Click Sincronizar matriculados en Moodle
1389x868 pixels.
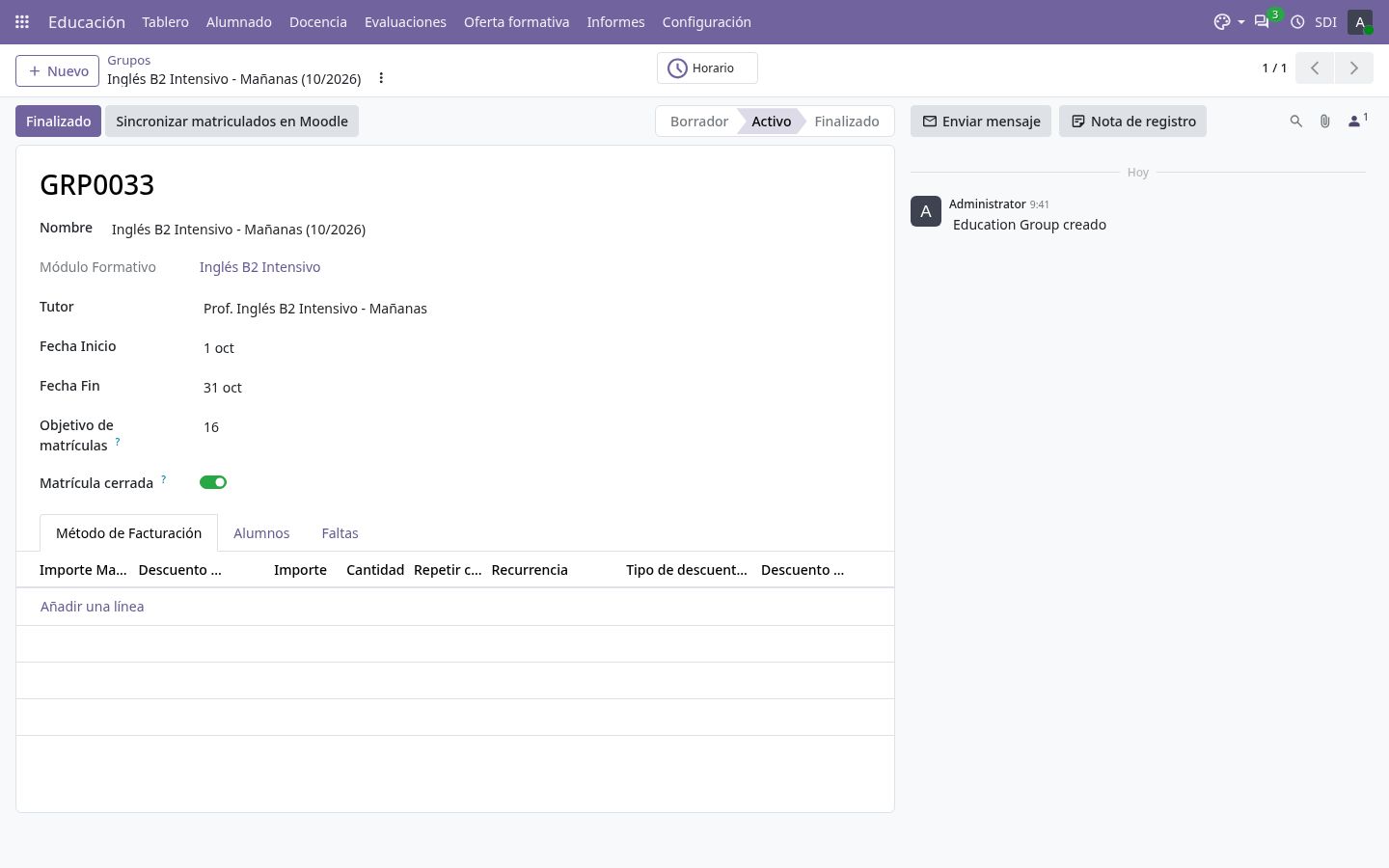pyautogui.click(x=231, y=122)
